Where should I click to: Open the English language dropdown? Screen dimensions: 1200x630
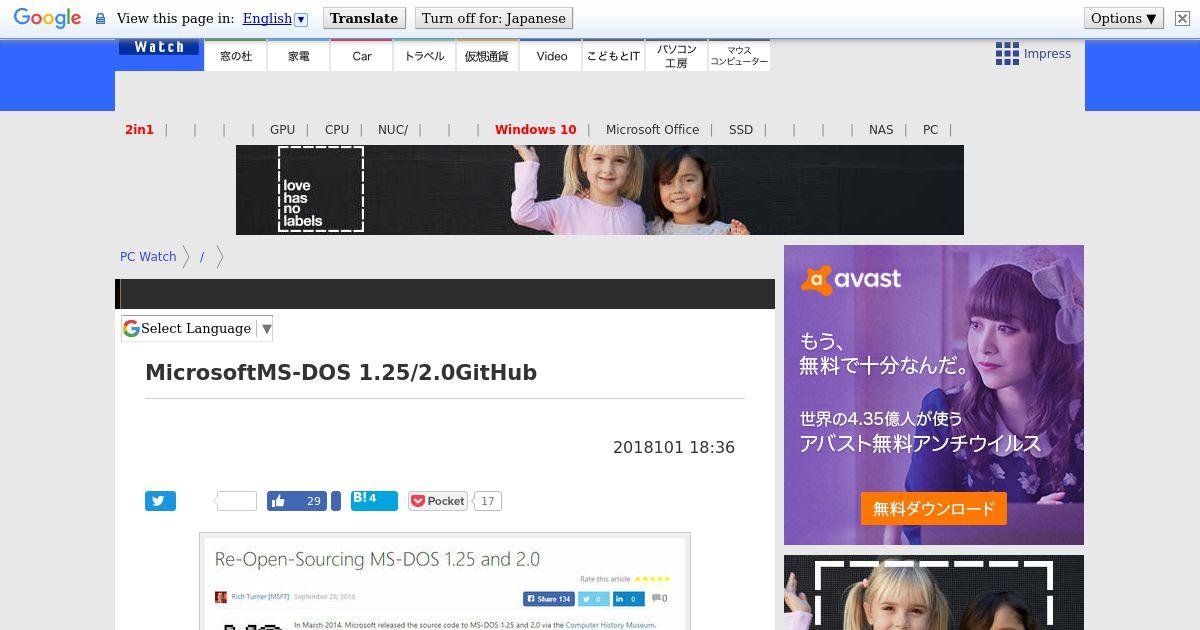(x=274, y=18)
